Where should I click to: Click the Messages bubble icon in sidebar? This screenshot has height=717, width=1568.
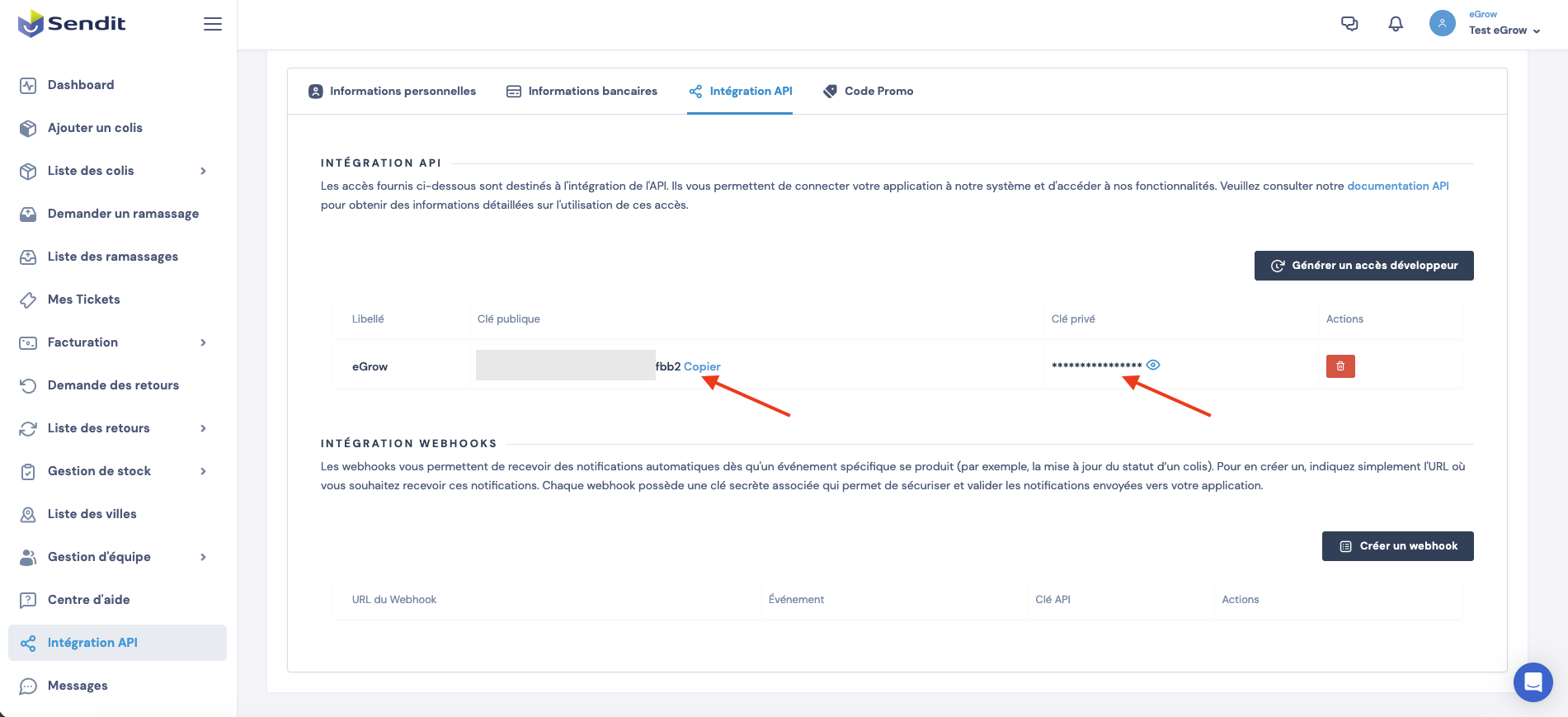pos(28,686)
